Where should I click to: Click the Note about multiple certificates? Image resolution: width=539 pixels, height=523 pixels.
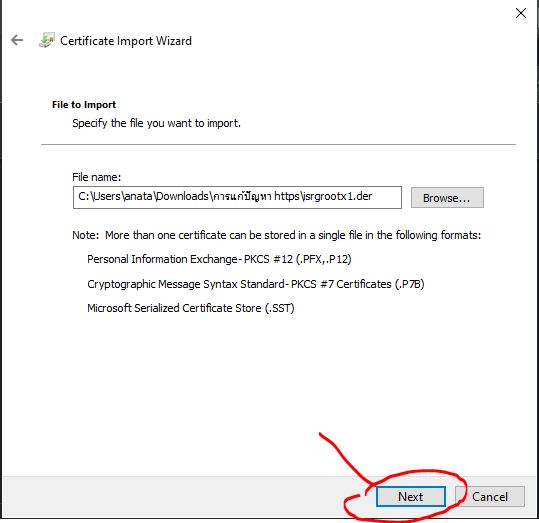tap(277, 235)
